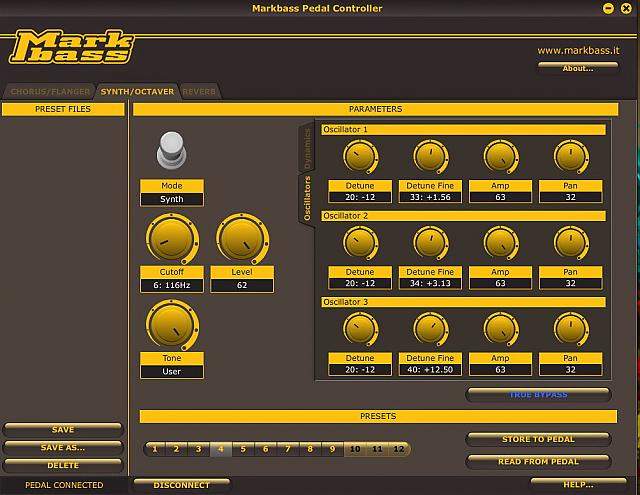
Task: Click Oscillator 1 Detune Fine knob
Action: [x=431, y=157]
